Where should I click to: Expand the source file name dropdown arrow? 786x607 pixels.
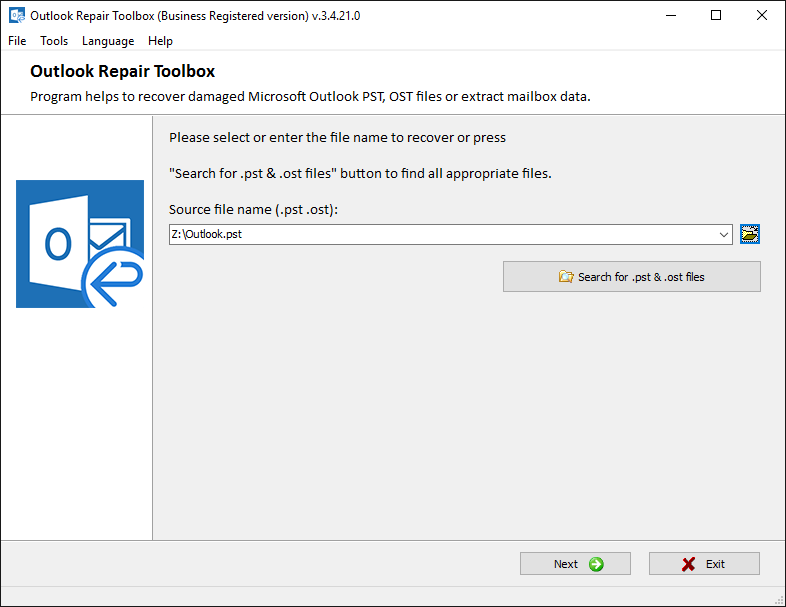click(x=723, y=235)
